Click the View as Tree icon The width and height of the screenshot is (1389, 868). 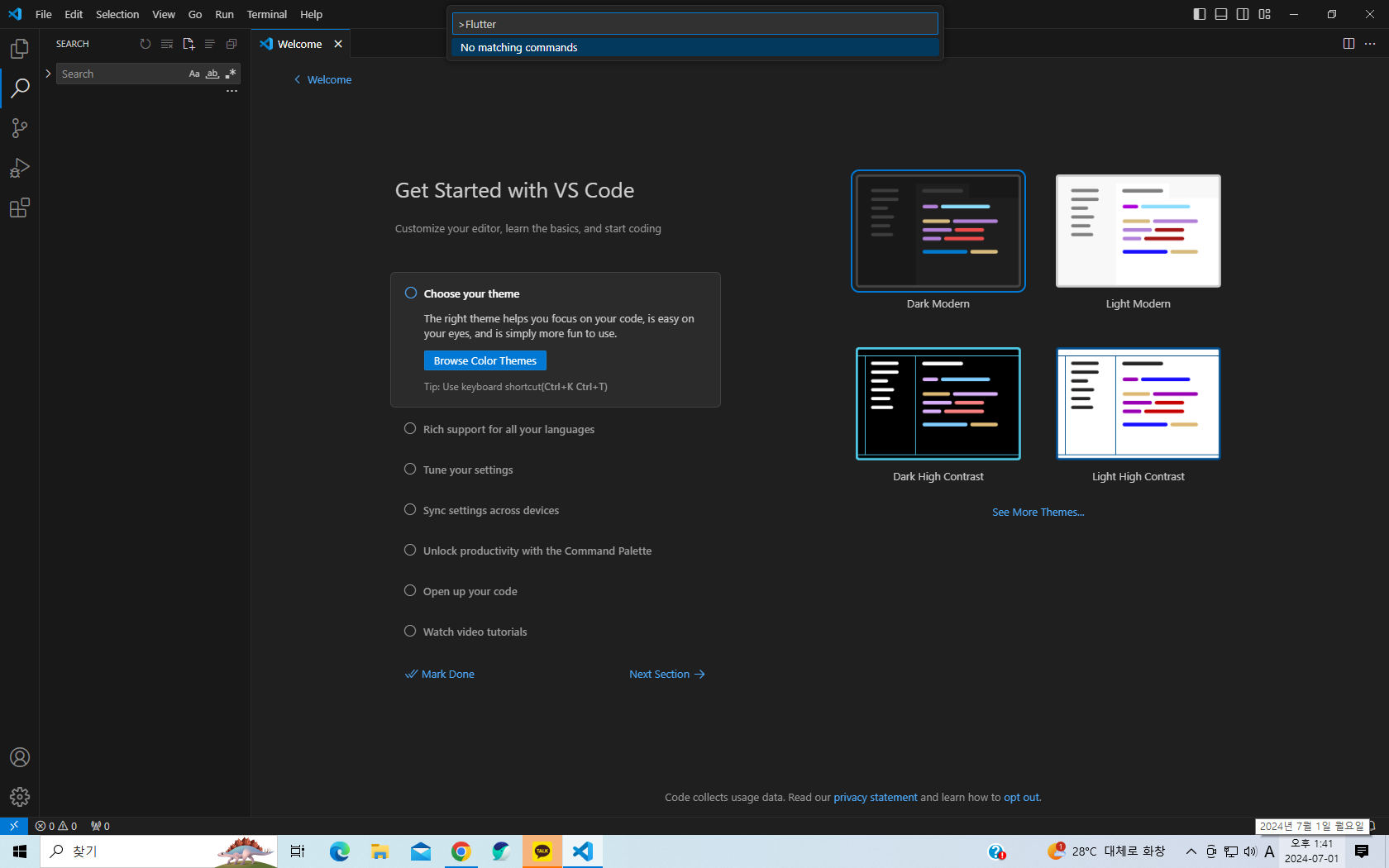coord(210,44)
